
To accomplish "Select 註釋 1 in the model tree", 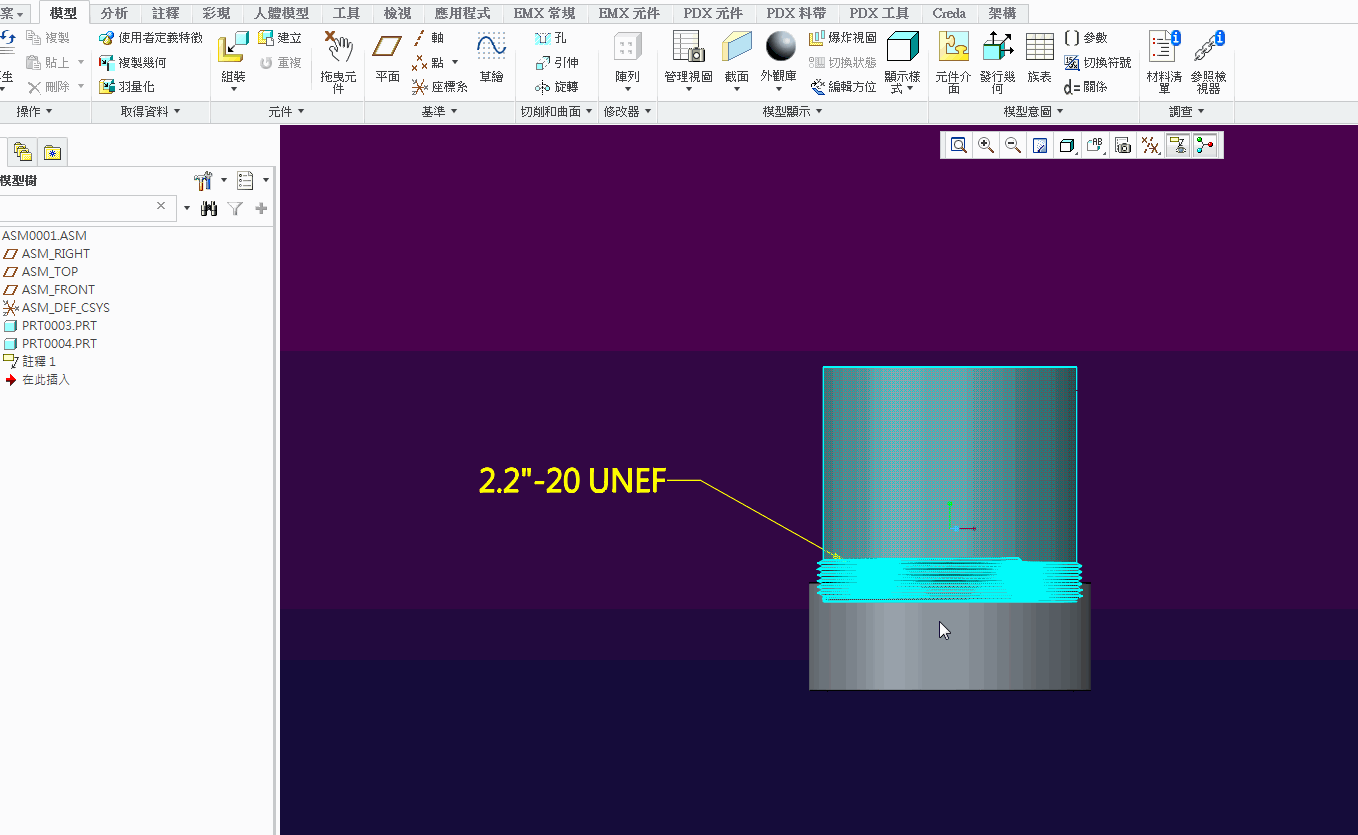I will (39, 362).
